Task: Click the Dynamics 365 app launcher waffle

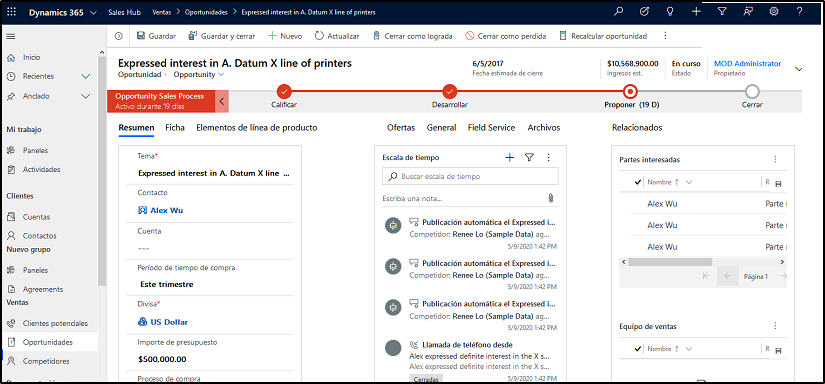Action: (x=11, y=12)
